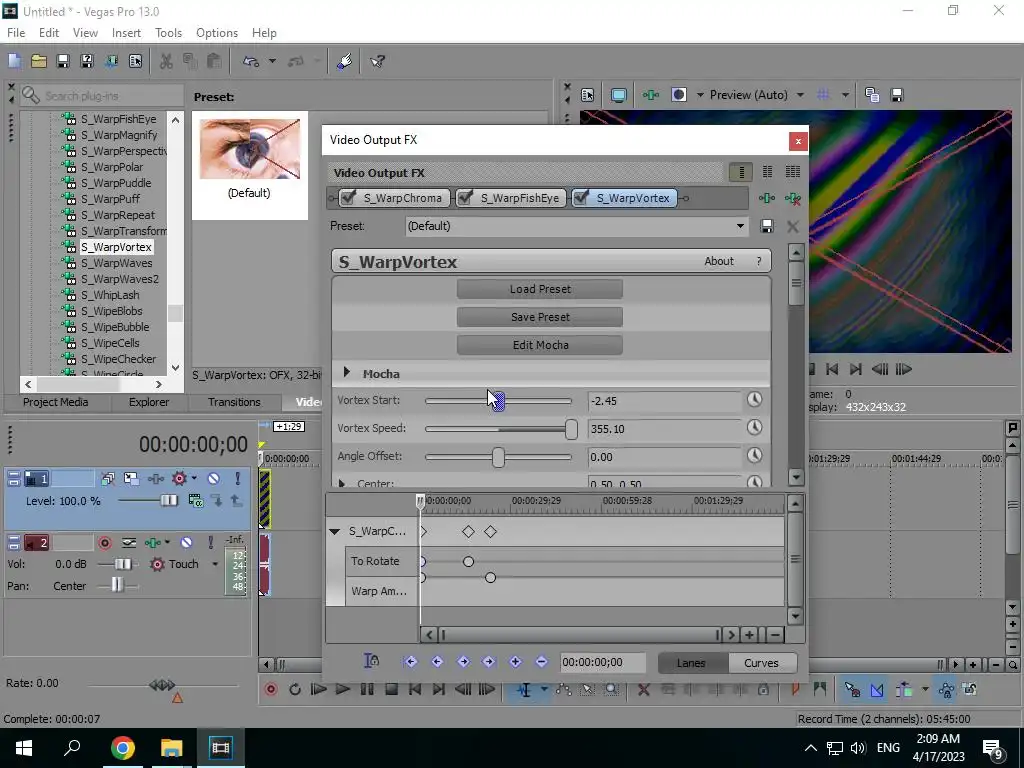The width and height of the screenshot is (1024, 768).
Task: Open the Undo history dropdown arrow
Action: pyautogui.click(x=272, y=61)
